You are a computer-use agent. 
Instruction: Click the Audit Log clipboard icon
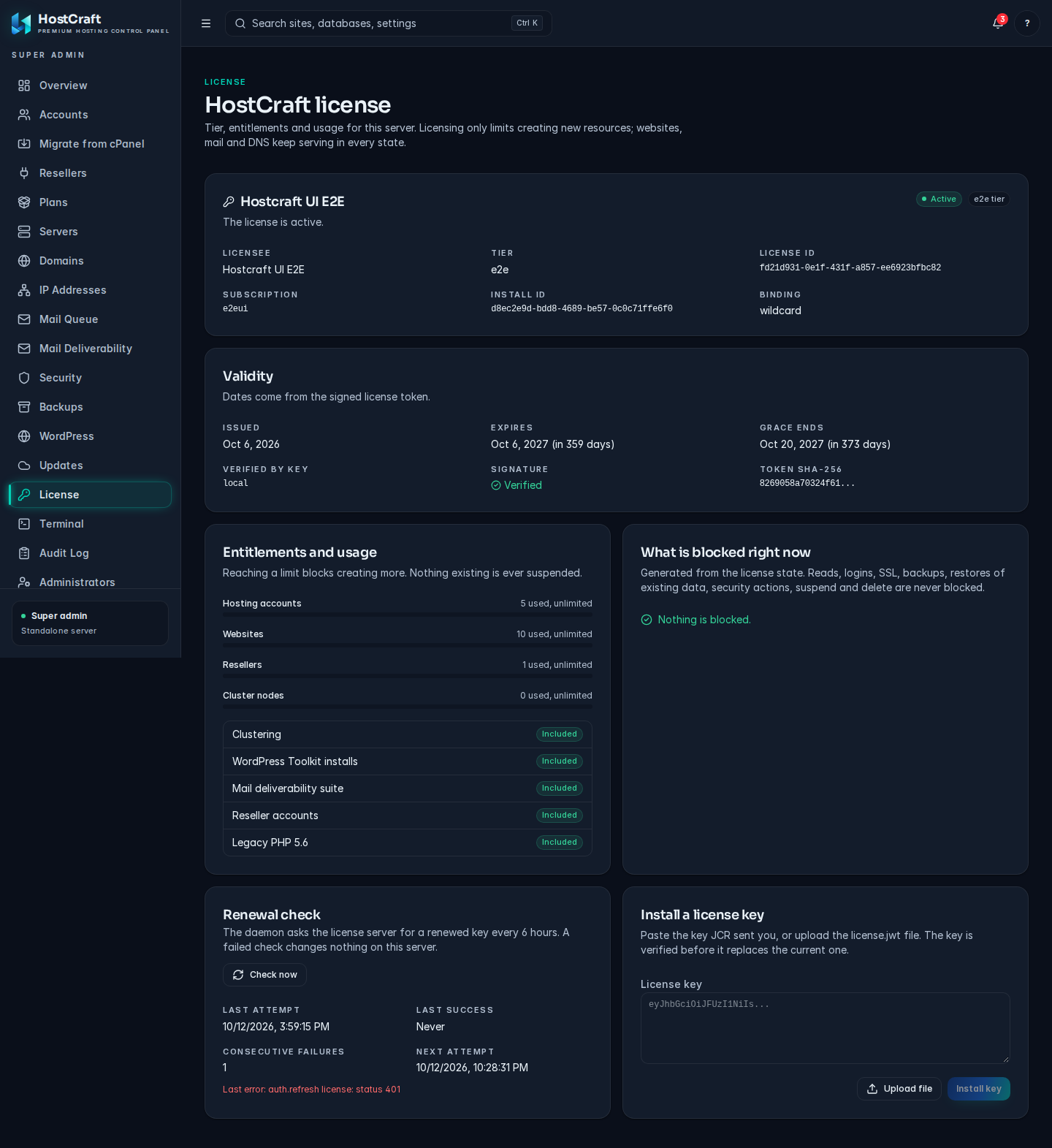click(x=24, y=553)
